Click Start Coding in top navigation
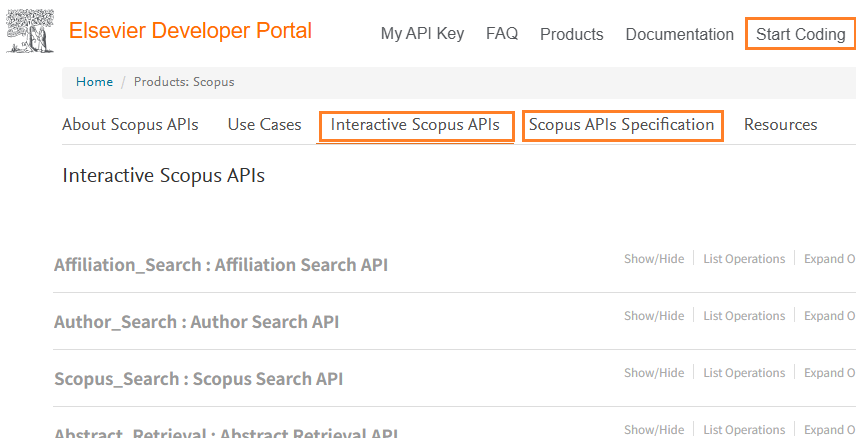The width and height of the screenshot is (856, 438). point(800,34)
